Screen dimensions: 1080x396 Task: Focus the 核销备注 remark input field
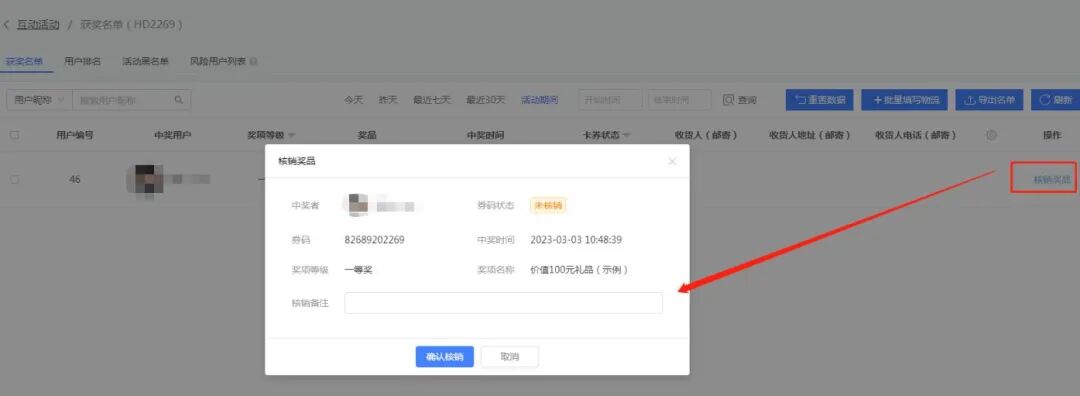click(x=503, y=303)
